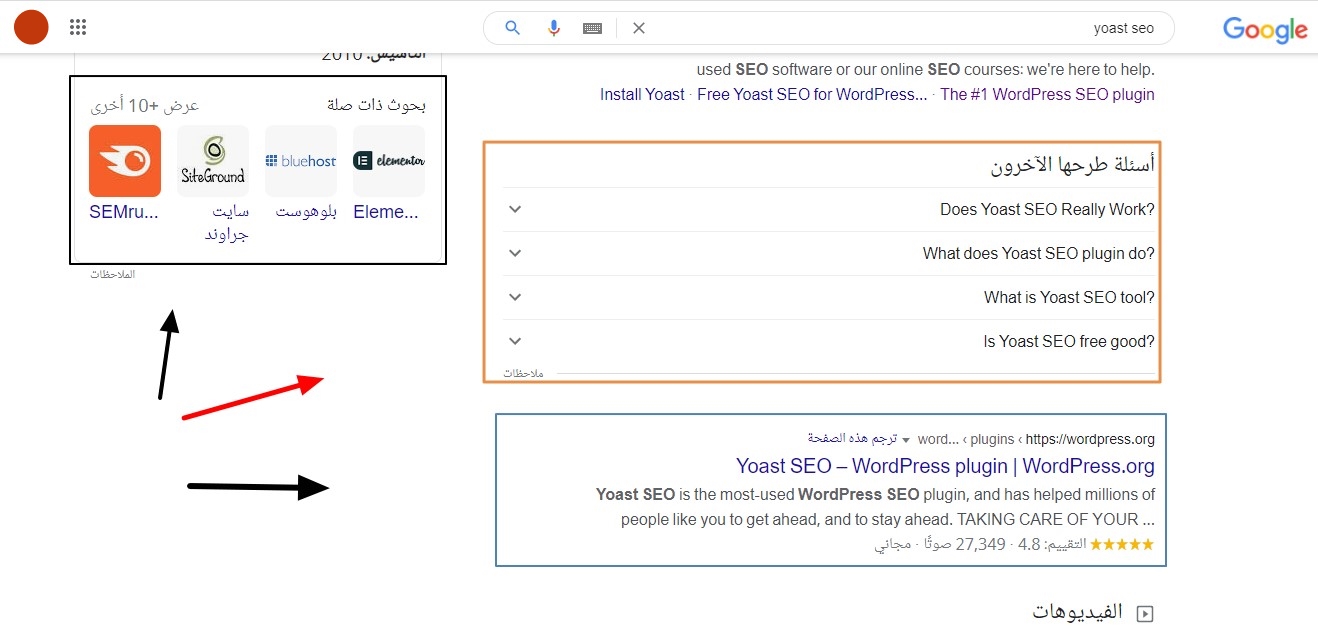Select the SEMrush related search thumbnail

[125, 161]
